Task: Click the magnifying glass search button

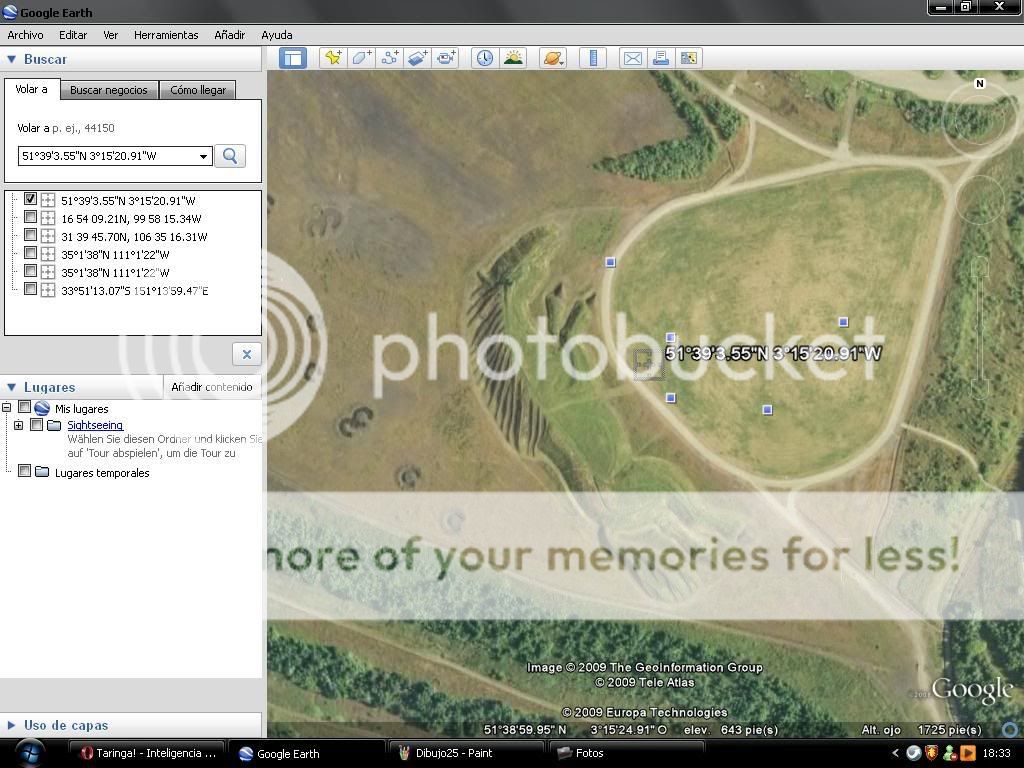Action: (230, 156)
